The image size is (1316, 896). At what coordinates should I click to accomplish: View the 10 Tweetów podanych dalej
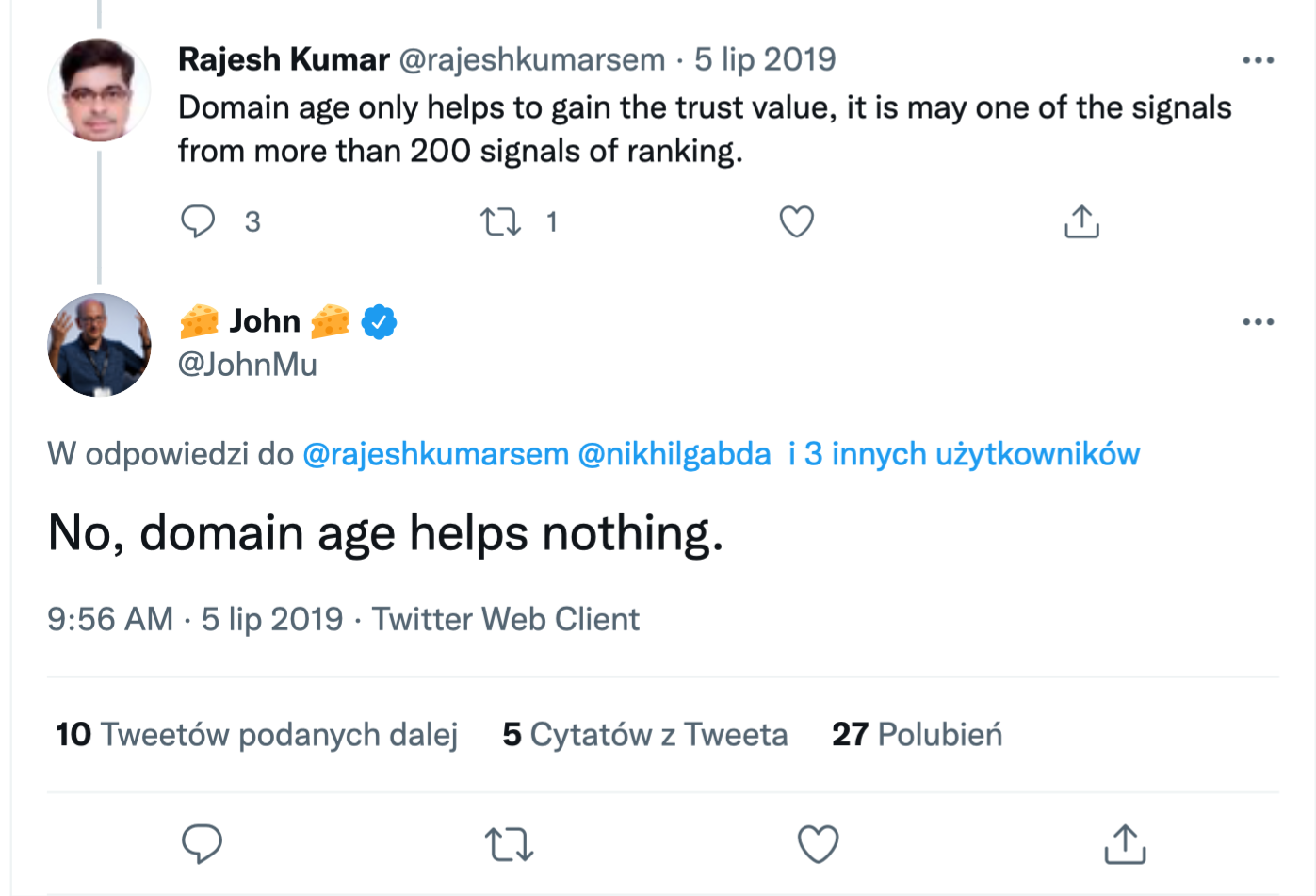click(257, 735)
